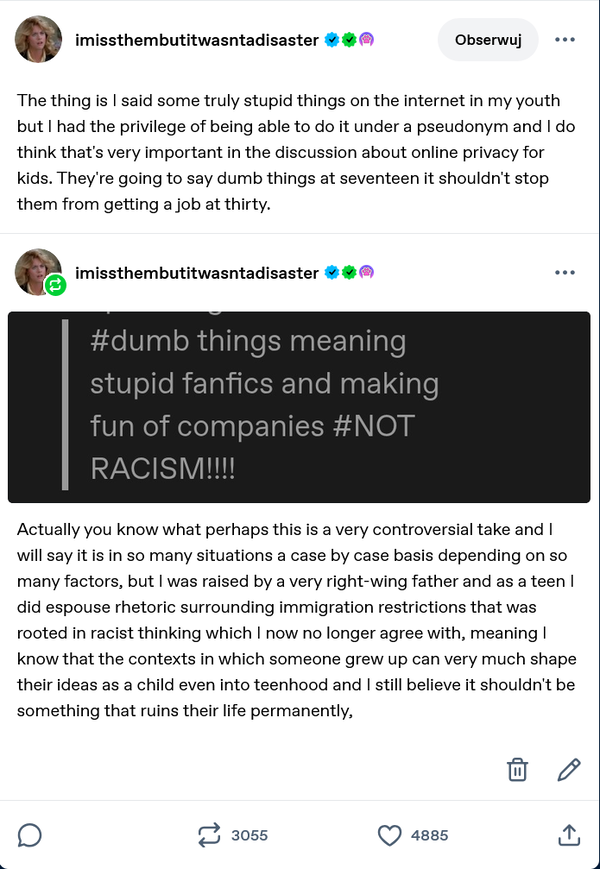The width and height of the screenshot is (600, 869).
Task: Click the purple paw badge on the second post
Action: [x=366, y=273]
